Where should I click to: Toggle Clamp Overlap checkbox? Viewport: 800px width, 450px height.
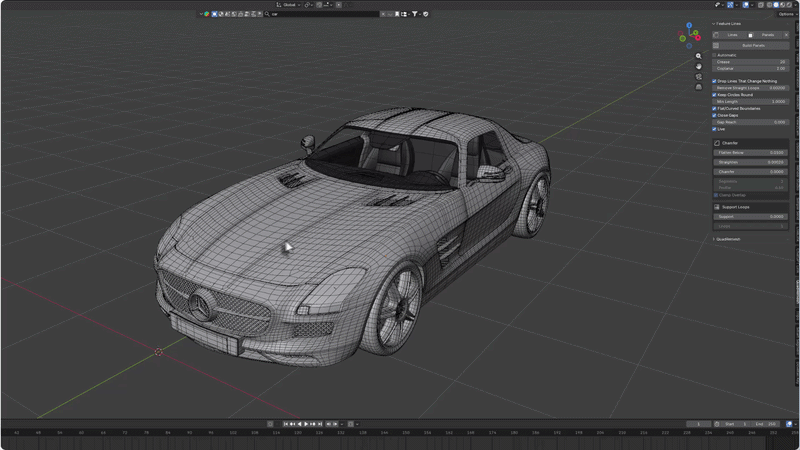(x=716, y=195)
